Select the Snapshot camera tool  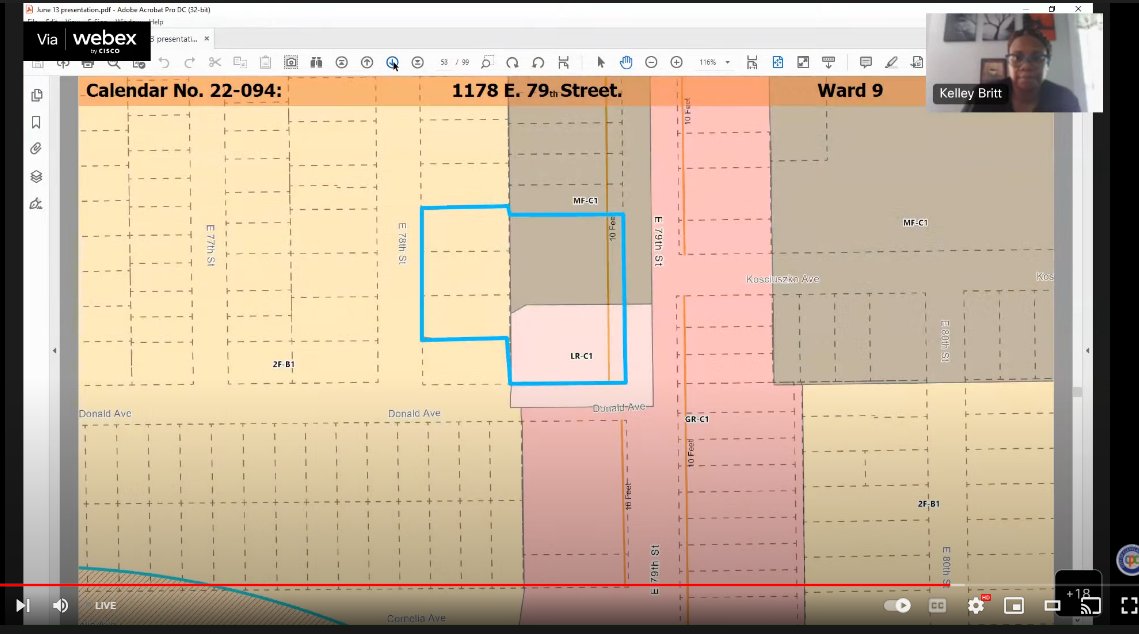(x=291, y=62)
